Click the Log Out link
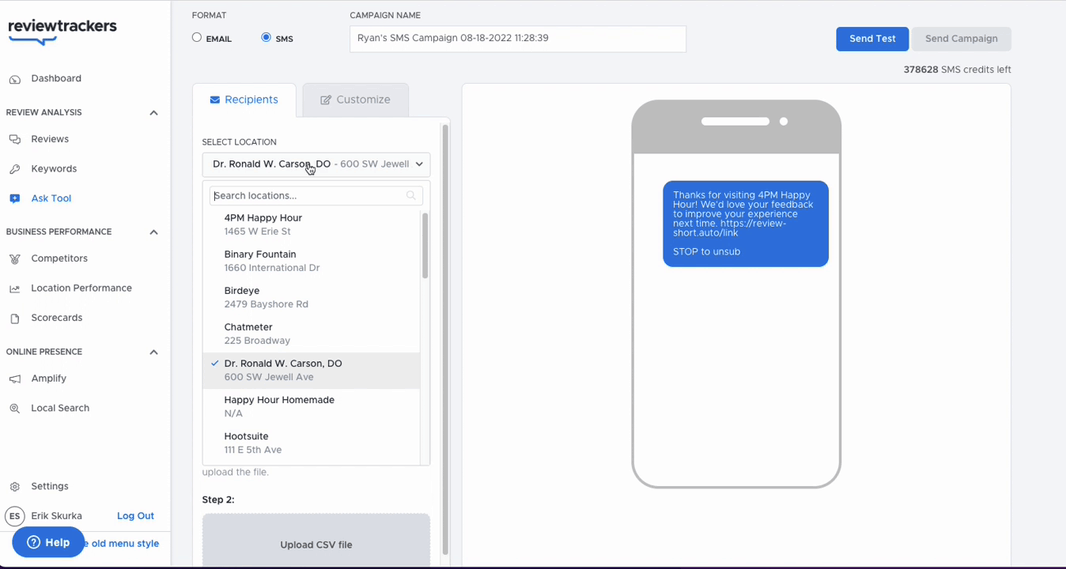 coord(135,516)
